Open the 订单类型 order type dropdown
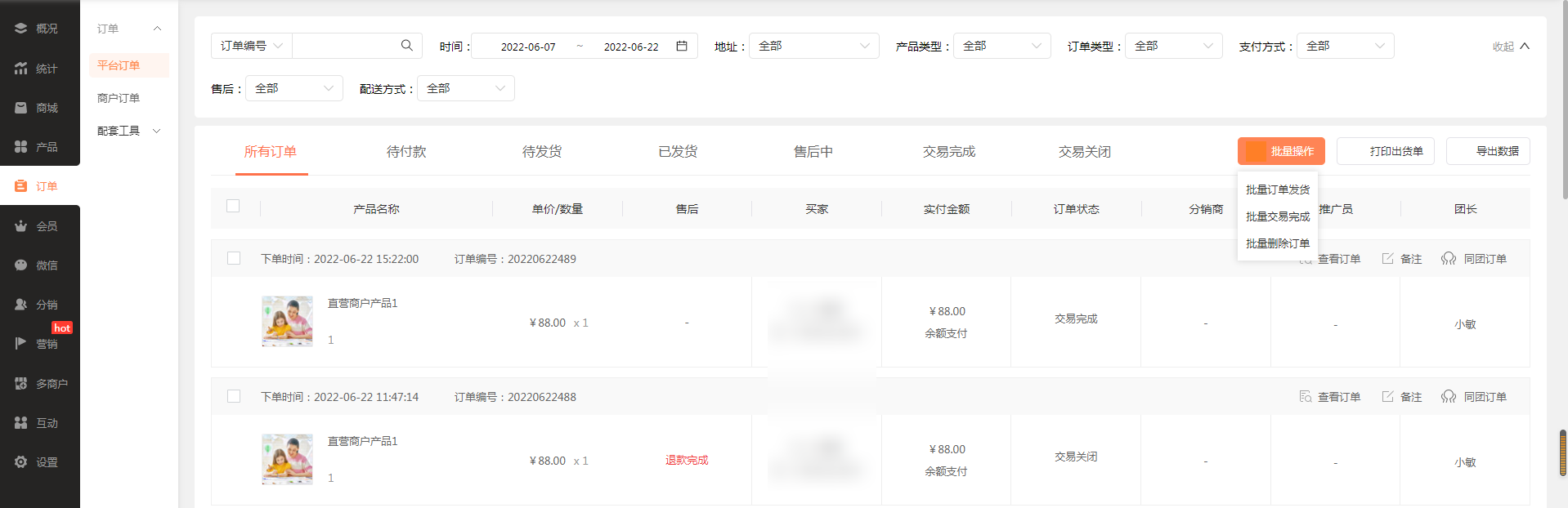 pyautogui.click(x=1174, y=46)
